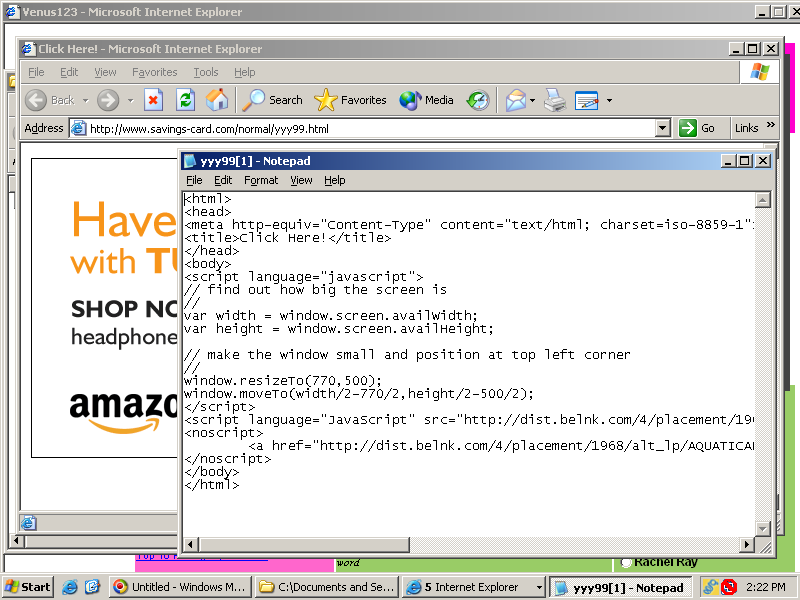The height and width of the screenshot is (600, 800).
Task: Open the Search pane in Internet Explorer
Action: [272, 100]
